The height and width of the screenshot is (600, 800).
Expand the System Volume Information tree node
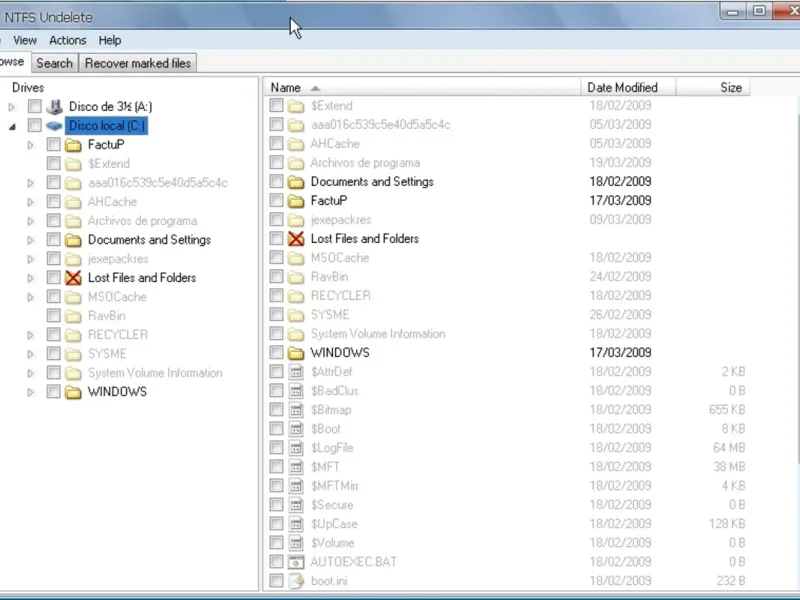click(31, 373)
